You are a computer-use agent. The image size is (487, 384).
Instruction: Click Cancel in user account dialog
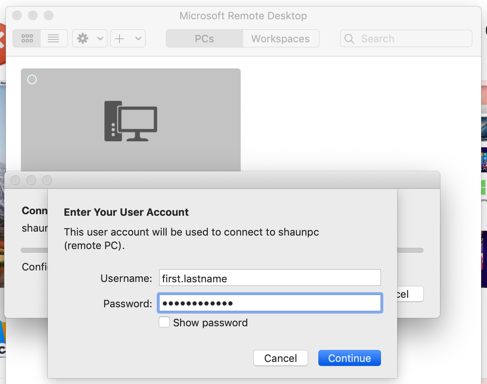281,358
